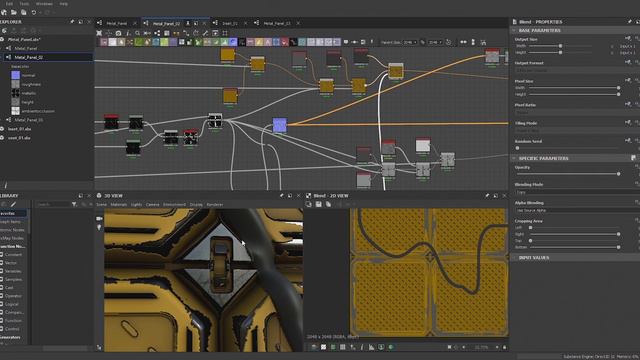
Task: Click the save icon in main toolbar
Action: 24,13
